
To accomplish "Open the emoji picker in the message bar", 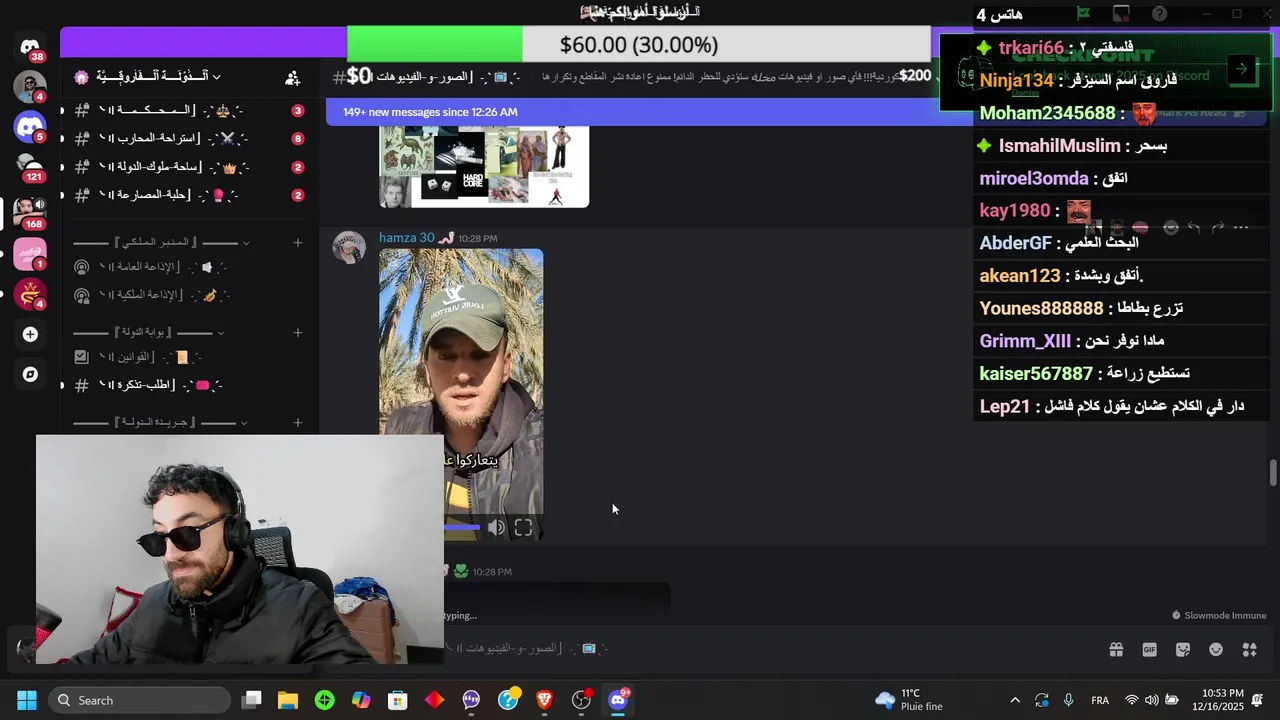I will (1216, 649).
